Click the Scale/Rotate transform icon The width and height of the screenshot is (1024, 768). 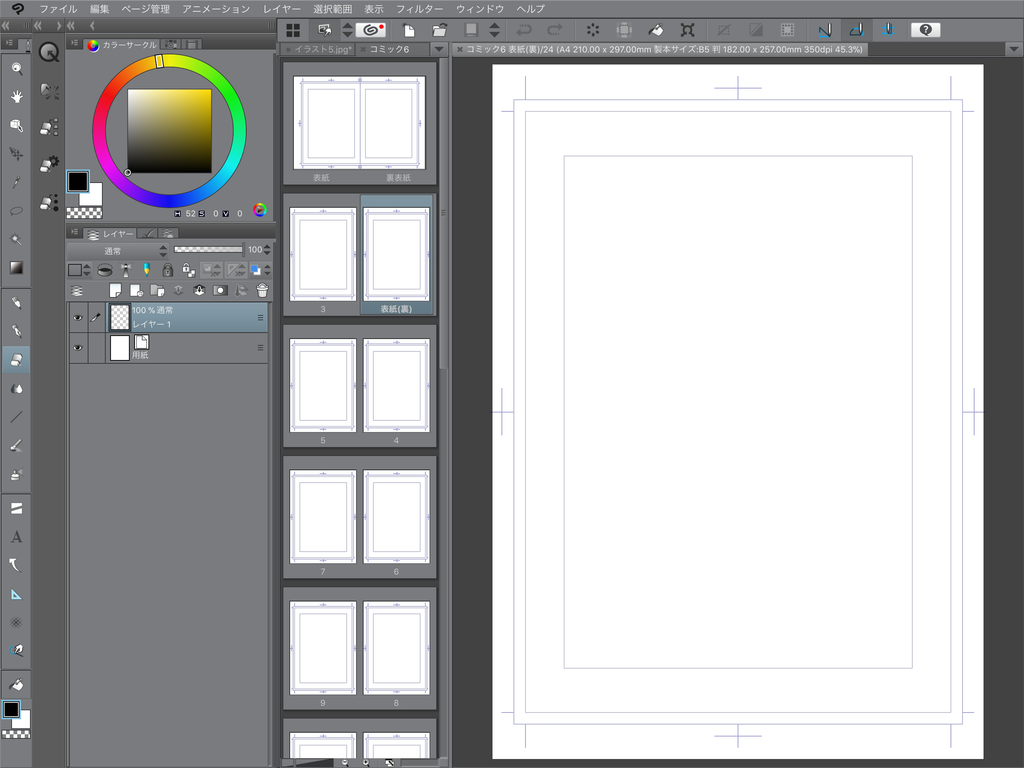(x=687, y=30)
